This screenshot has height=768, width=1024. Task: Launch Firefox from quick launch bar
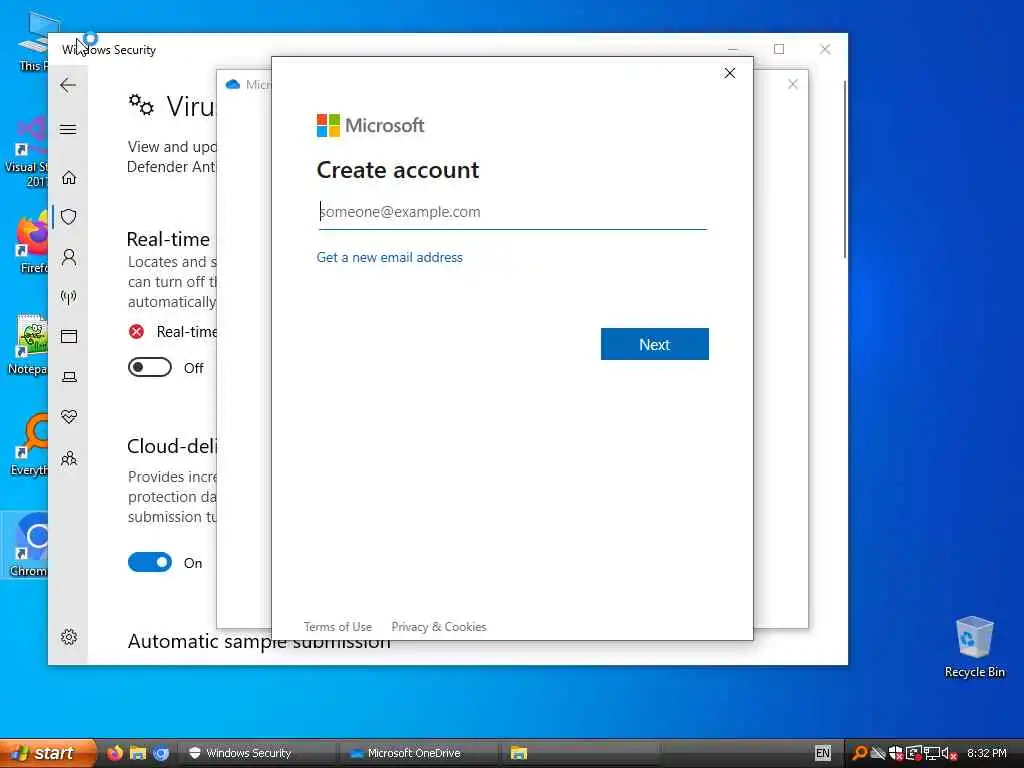[x=115, y=753]
